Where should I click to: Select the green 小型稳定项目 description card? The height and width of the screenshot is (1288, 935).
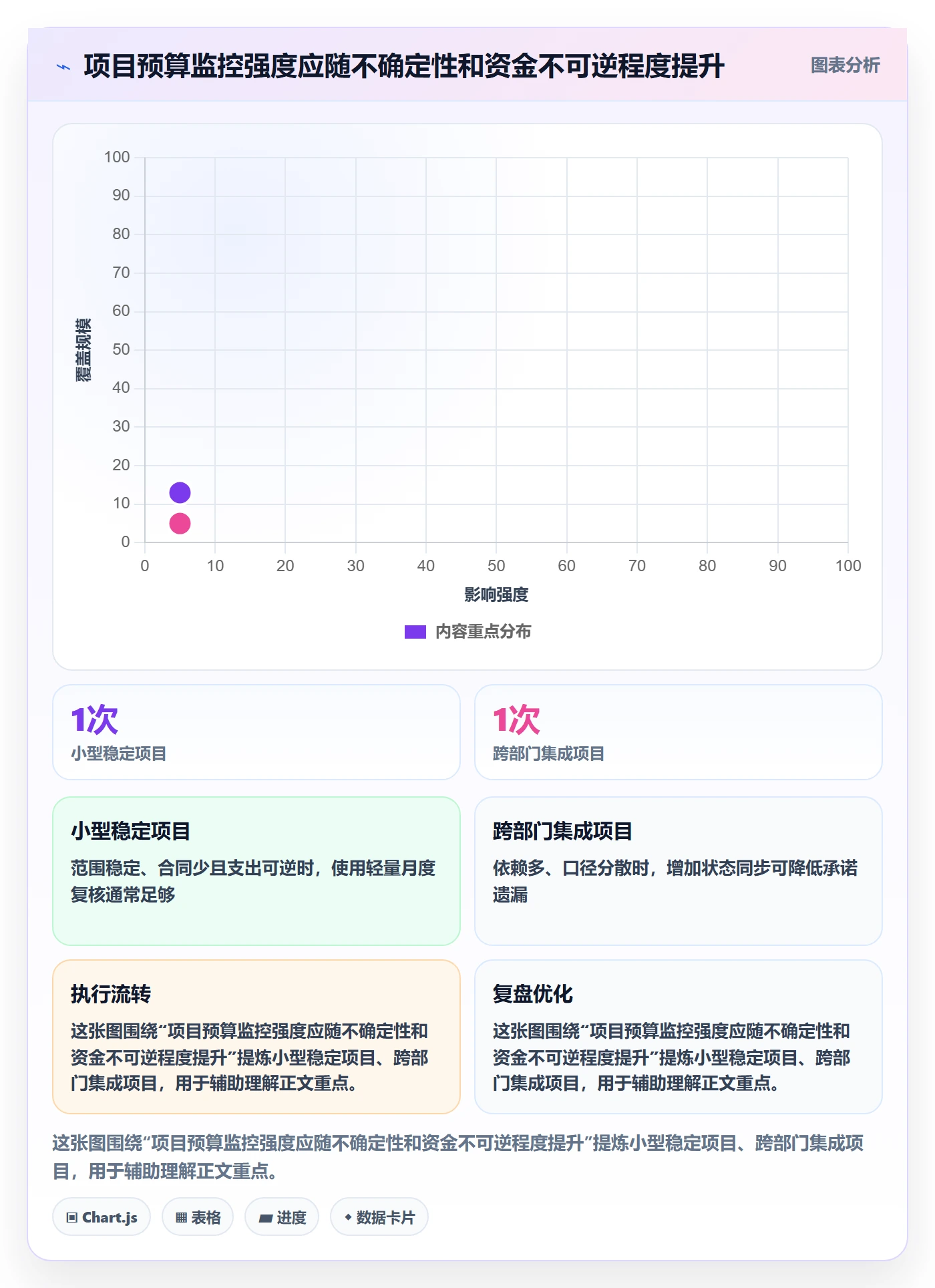[x=256, y=870]
